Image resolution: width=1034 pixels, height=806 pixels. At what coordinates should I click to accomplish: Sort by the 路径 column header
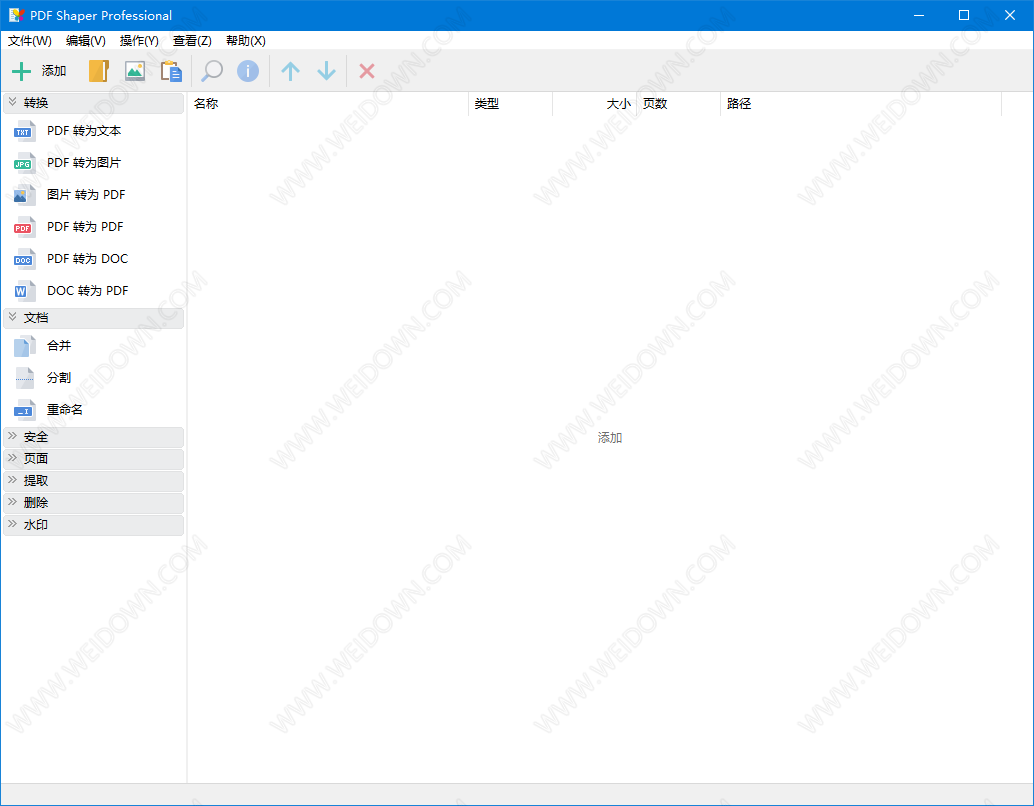861,104
